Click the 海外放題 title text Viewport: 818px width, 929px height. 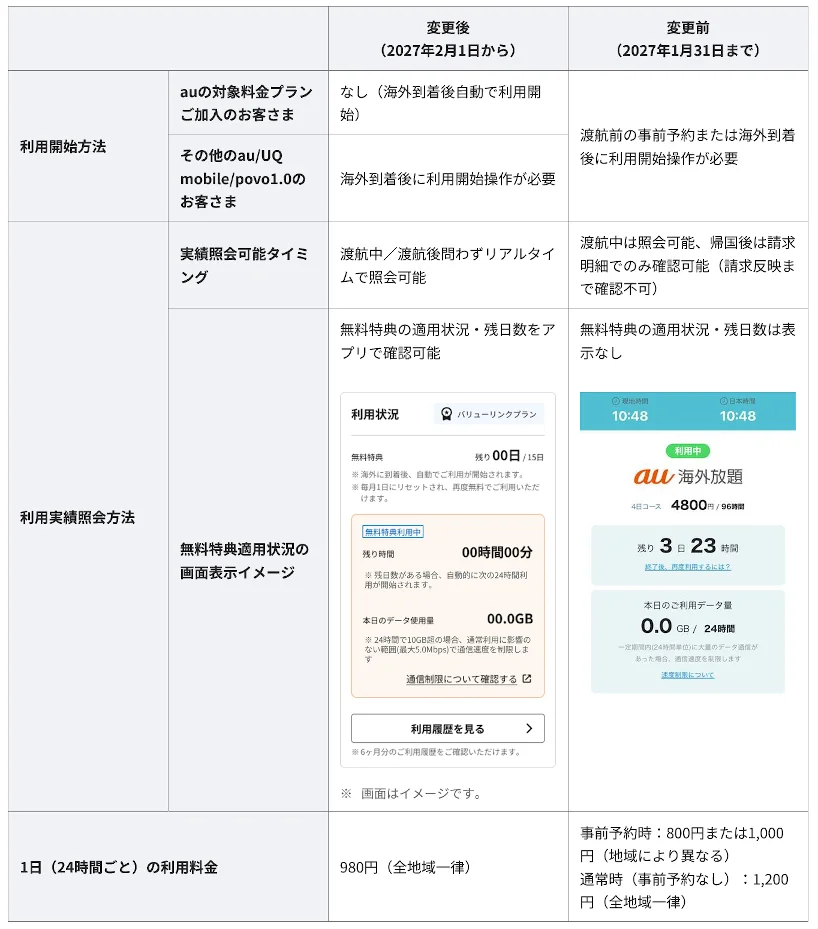coord(710,476)
